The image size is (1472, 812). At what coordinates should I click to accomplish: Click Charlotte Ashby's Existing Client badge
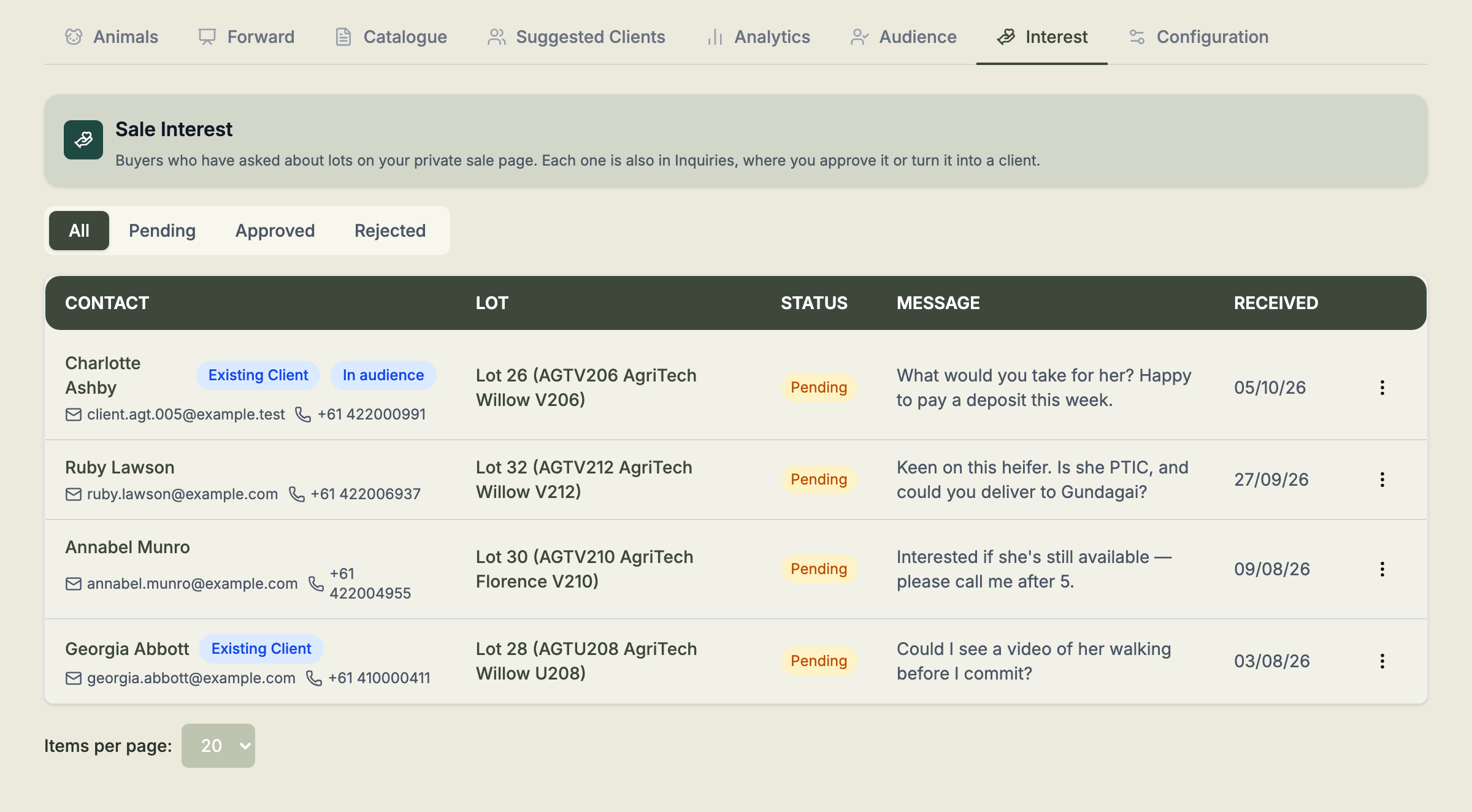tap(258, 375)
